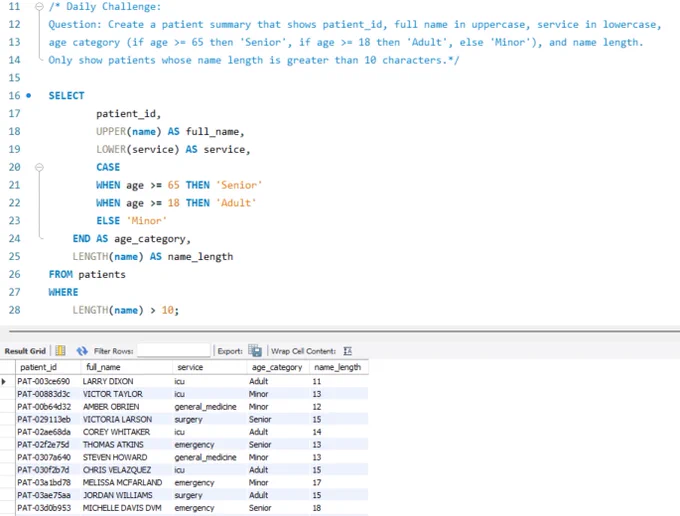The width and height of the screenshot is (680, 516).
Task: Click line number 28 in the gutter
Action: click(14, 310)
